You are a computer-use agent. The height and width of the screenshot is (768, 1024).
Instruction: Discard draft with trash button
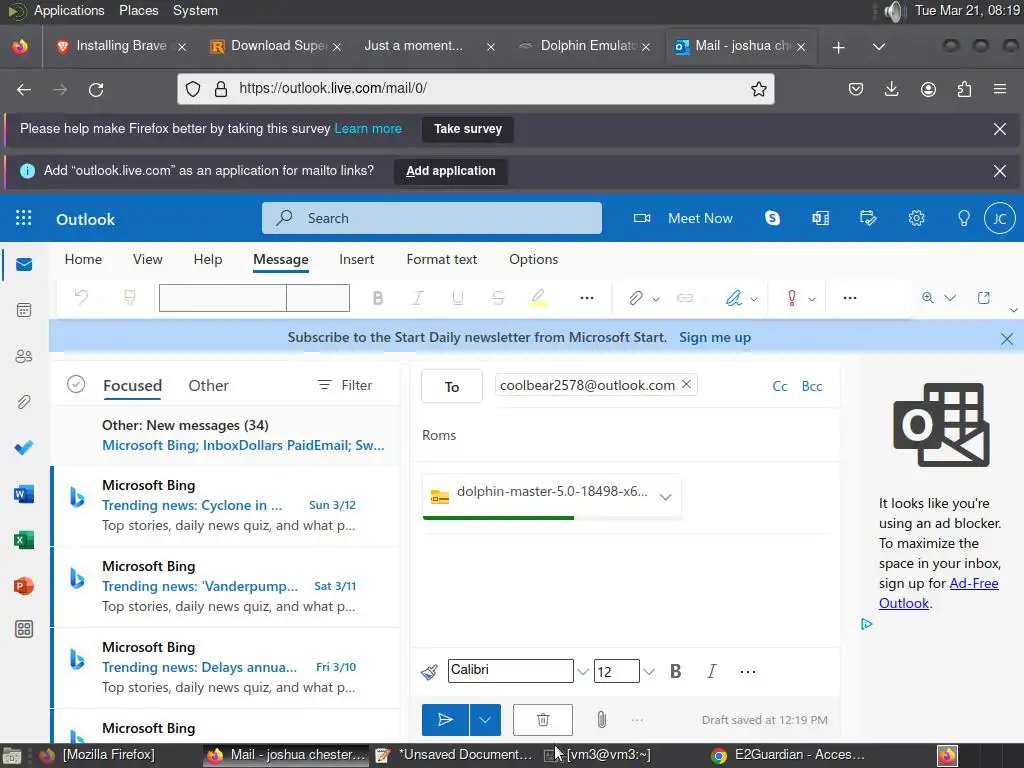[x=543, y=720]
